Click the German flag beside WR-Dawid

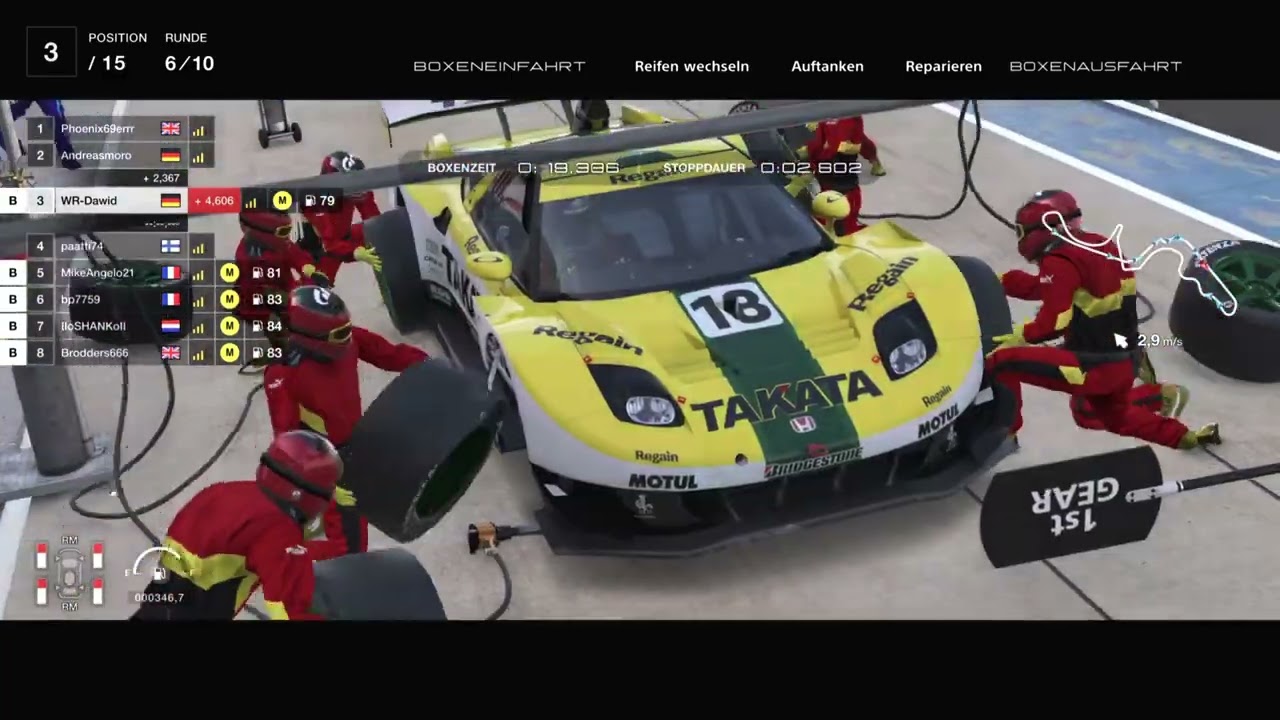[x=171, y=200]
